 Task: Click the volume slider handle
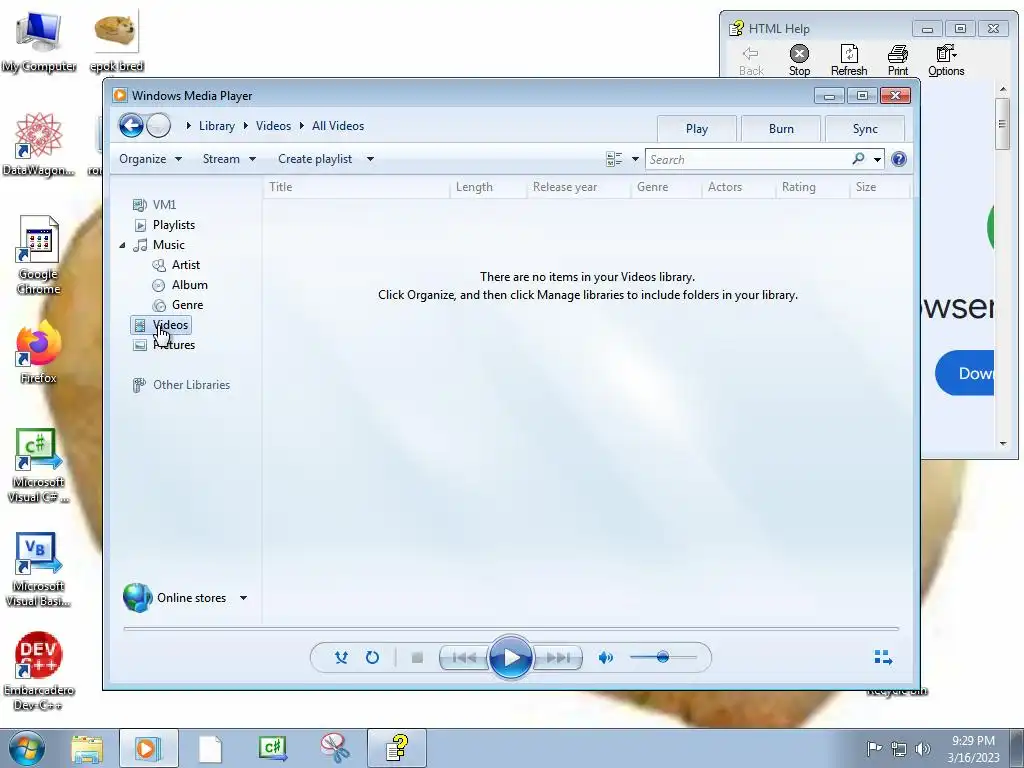[x=663, y=657]
